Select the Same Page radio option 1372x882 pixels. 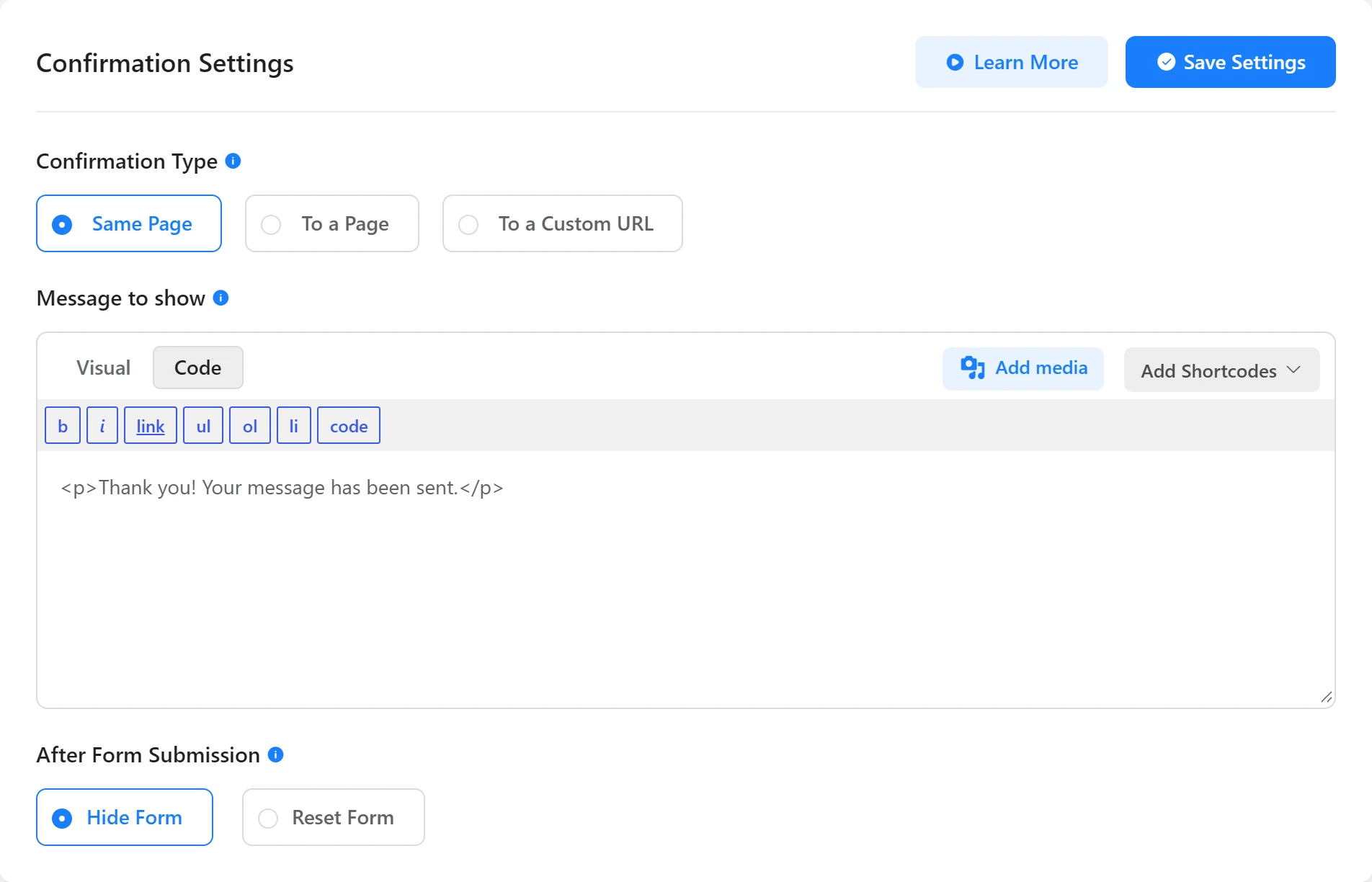(x=129, y=223)
